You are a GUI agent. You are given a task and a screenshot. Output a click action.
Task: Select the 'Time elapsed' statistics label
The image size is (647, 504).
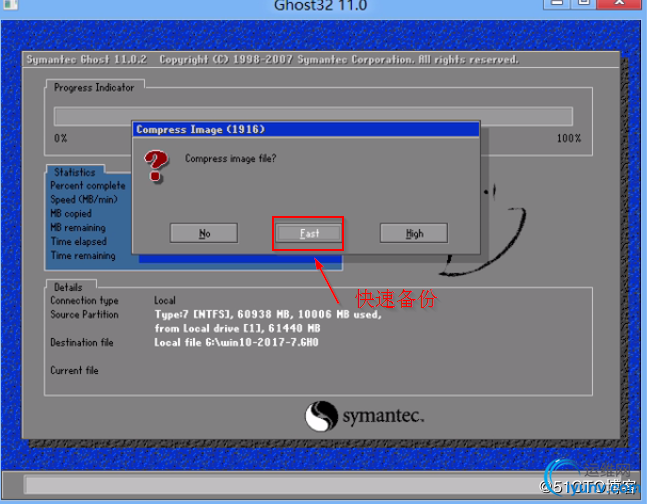[x=78, y=241]
